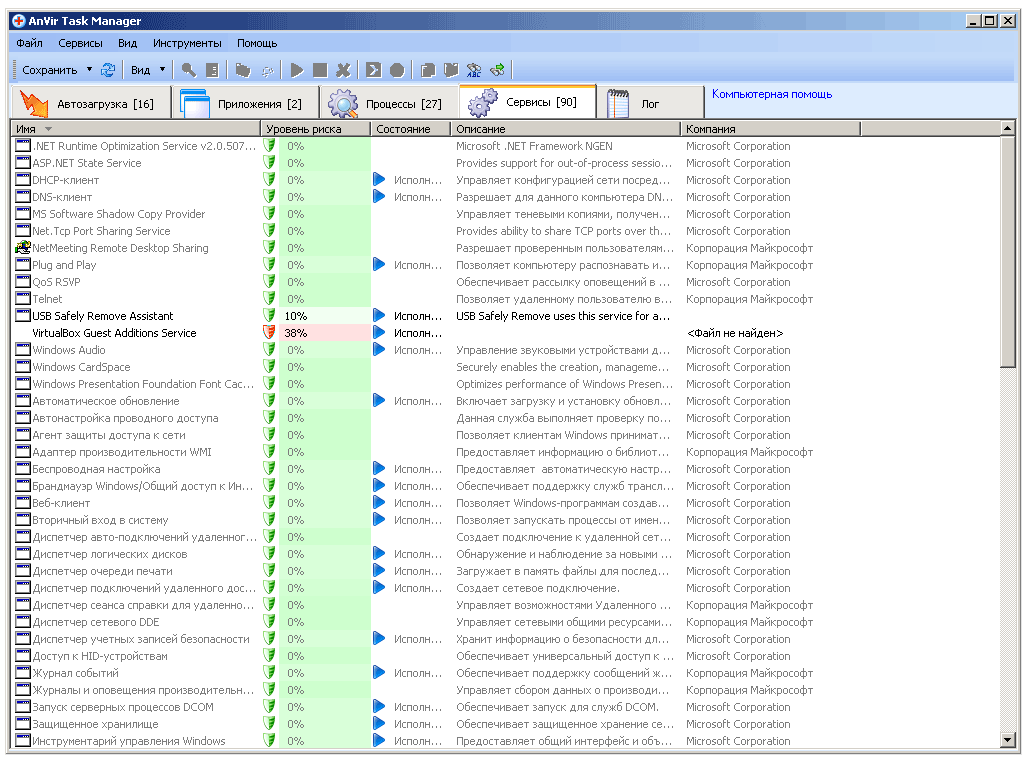Click the scrollbar down arrow
This screenshot has height=759, width=1026.
pyautogui.click(x=1008, y=740)
